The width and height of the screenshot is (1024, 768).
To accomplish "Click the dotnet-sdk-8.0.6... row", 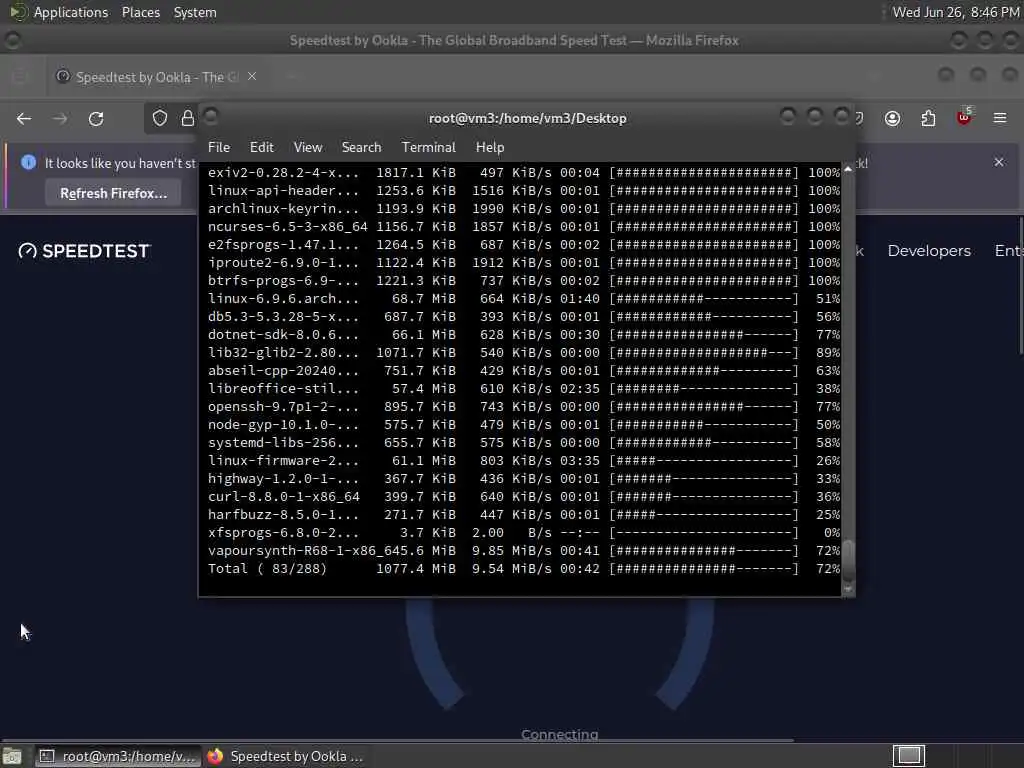I will pos(524,334).
